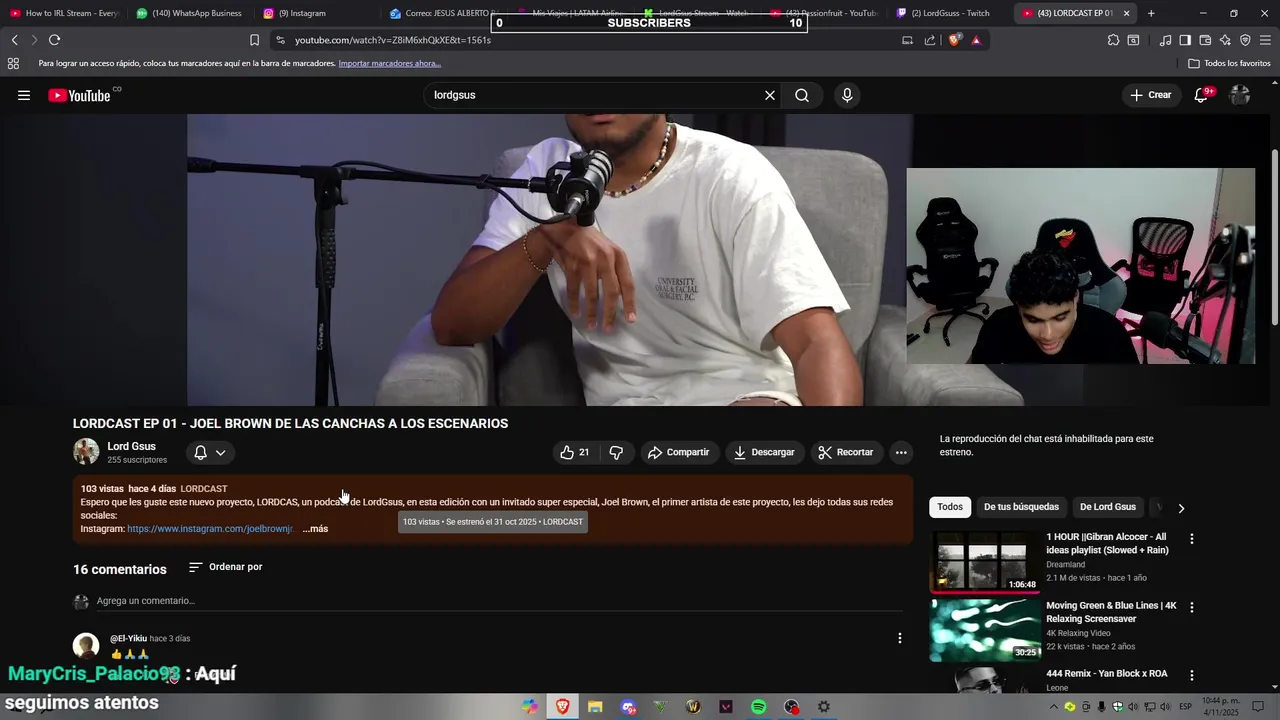This screenshot has height=720, width=1280.
Task: Click the address bar URL
Action: pos(393,40)
